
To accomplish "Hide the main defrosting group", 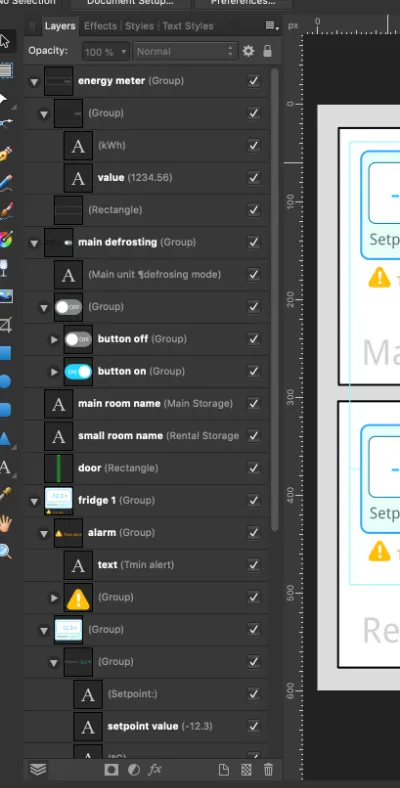I will (254, 242).
